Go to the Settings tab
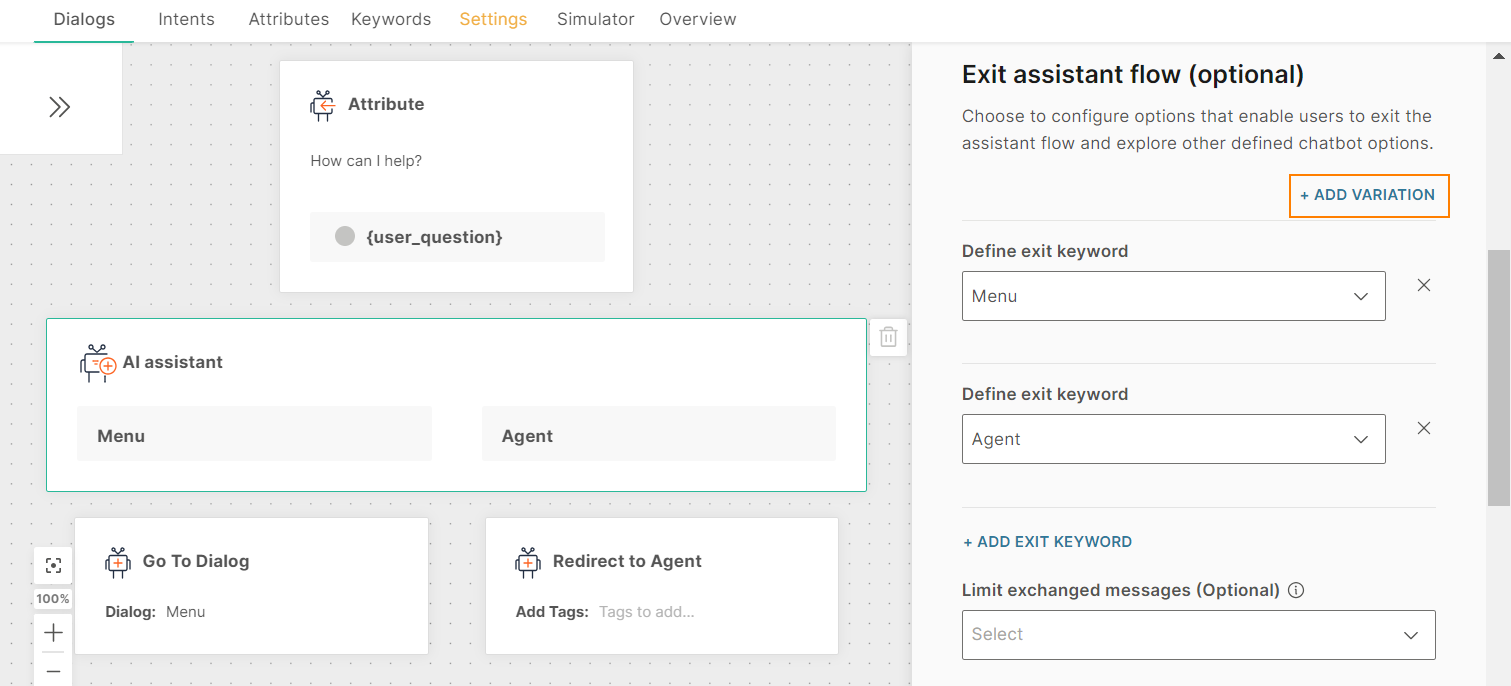 [493, 19]
